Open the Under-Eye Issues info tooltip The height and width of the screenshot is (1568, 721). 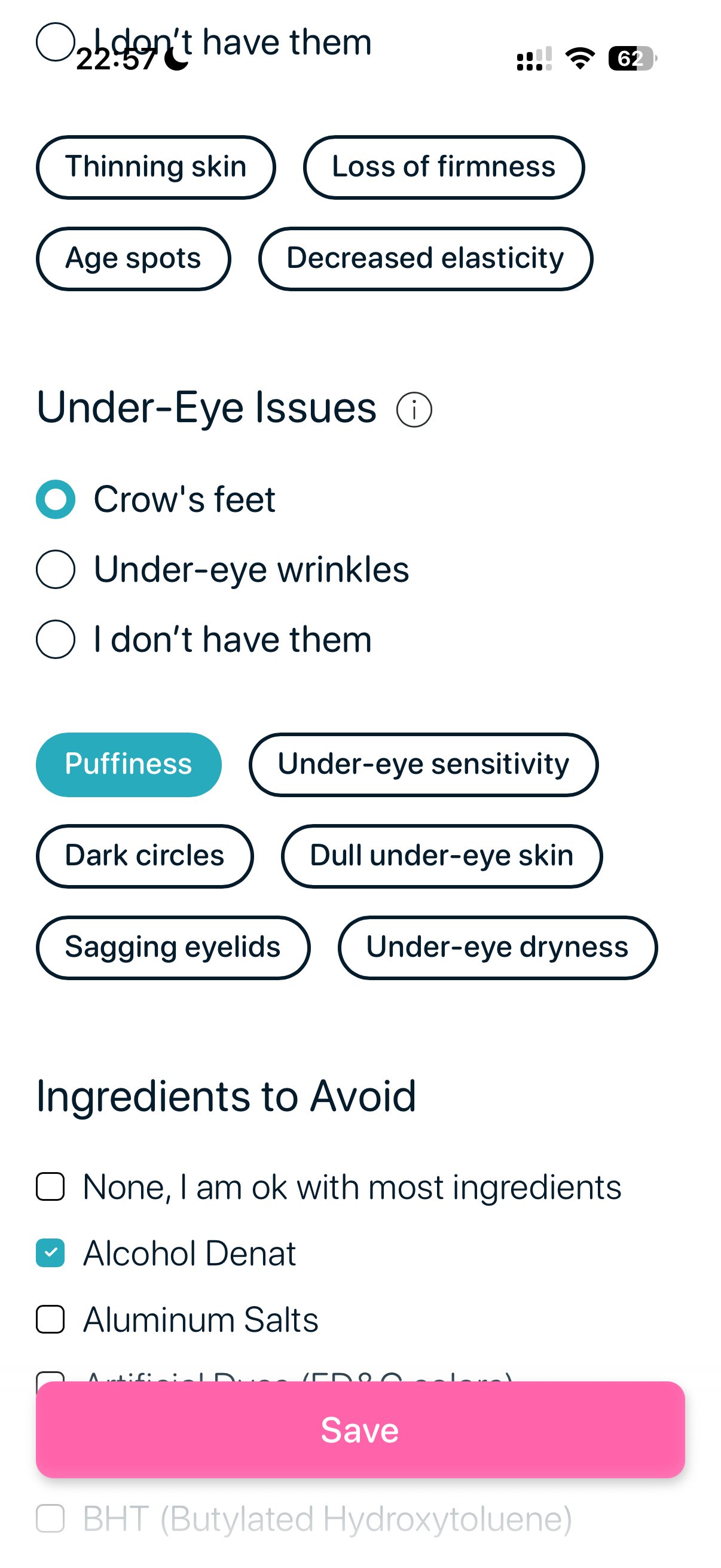[x=414, y=408]
